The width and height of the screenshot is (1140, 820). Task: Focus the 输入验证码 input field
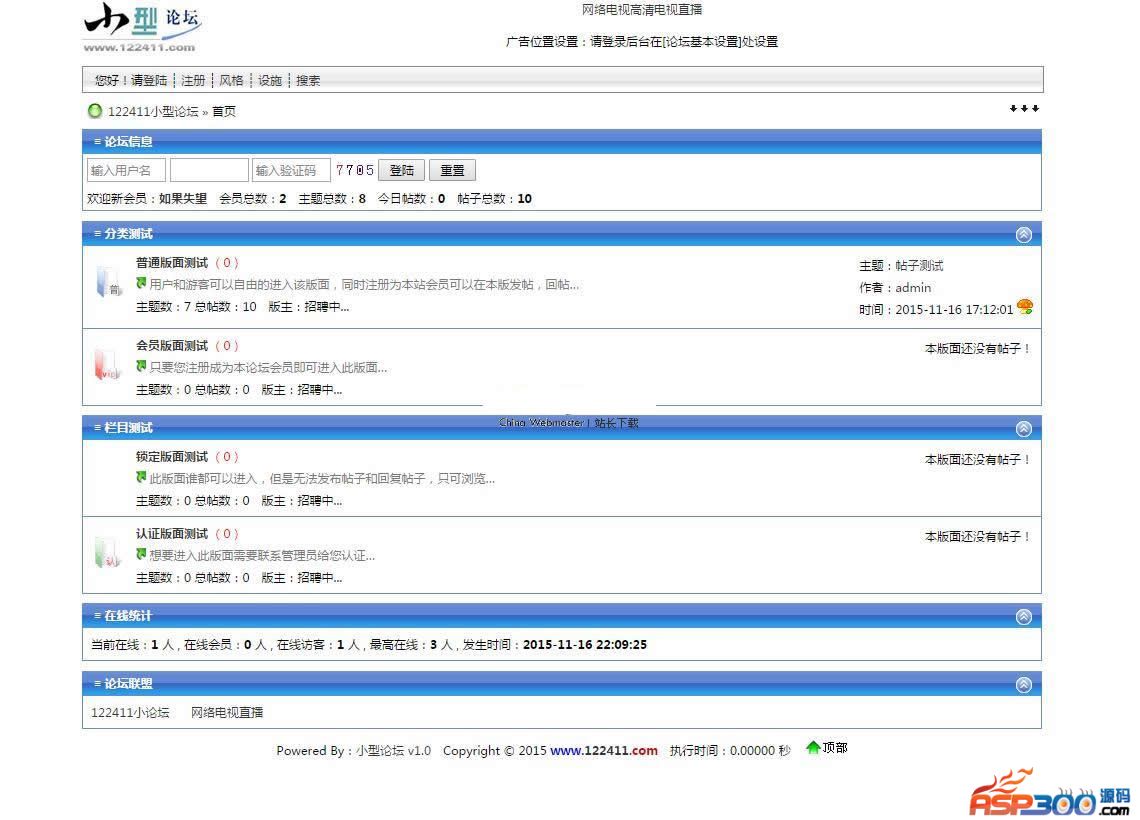[292, 170]
